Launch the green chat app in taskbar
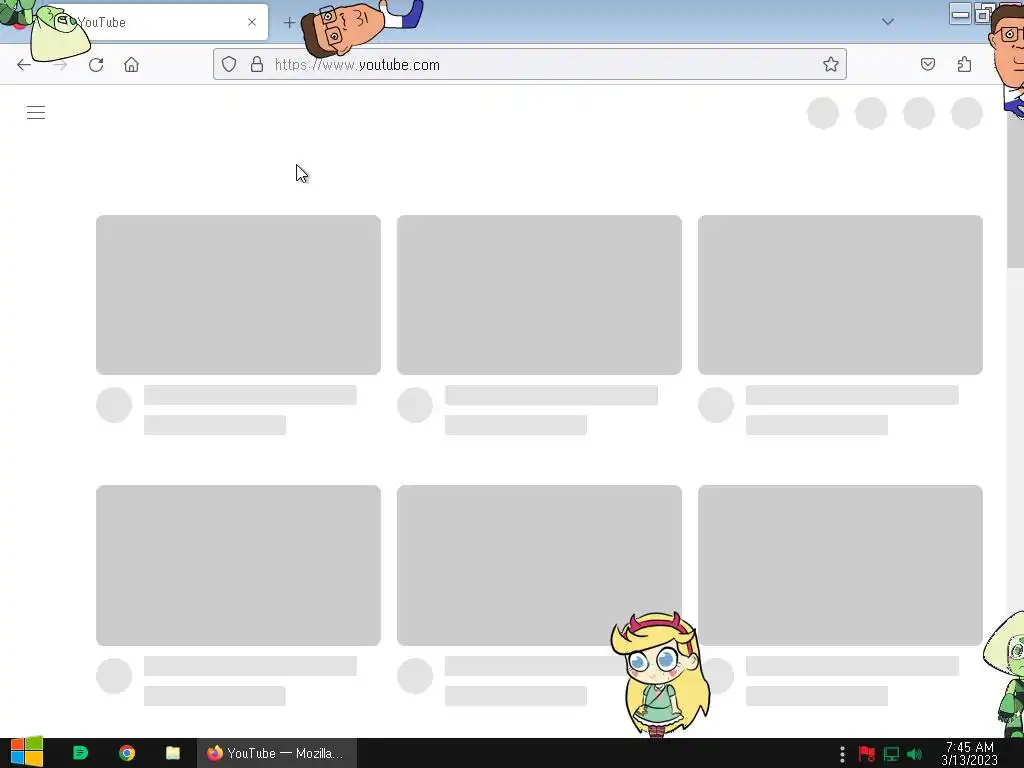 coord(80,753)
